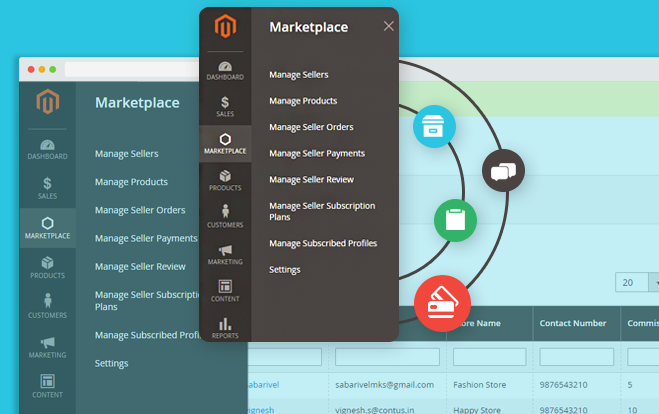Image resolution: width=659 pixels, height=414 pixels.
Task: Close the front Marketplace panel
Action: (x=389, y=26)
